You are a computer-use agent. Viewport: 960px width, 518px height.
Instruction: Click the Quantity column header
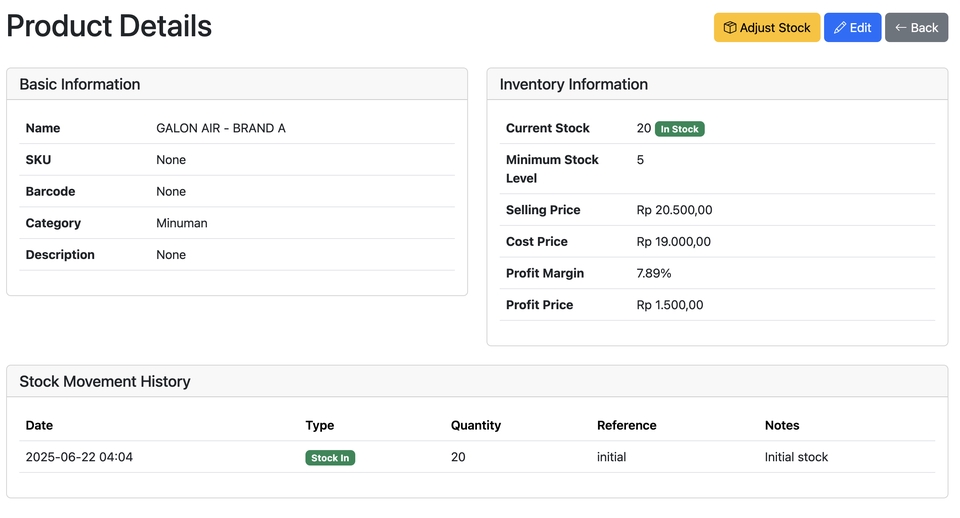pos(476,425)
